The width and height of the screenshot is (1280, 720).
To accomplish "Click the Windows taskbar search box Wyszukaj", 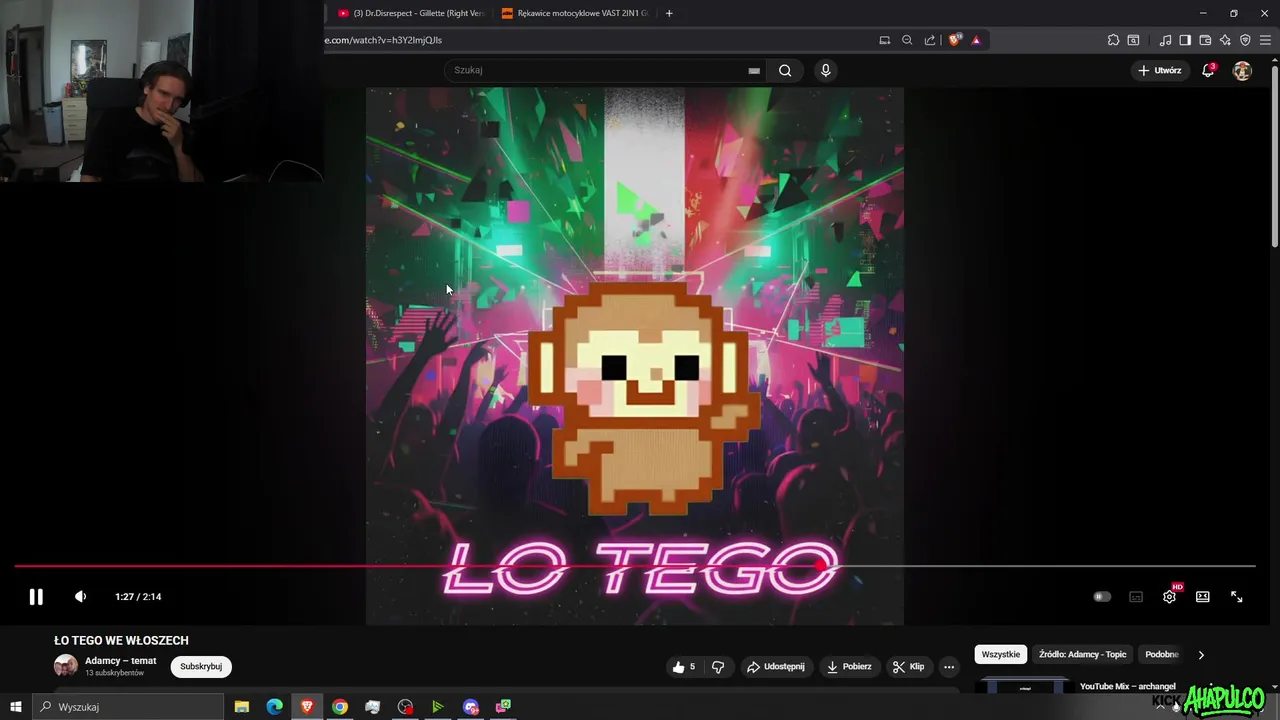I will [128, 707].
